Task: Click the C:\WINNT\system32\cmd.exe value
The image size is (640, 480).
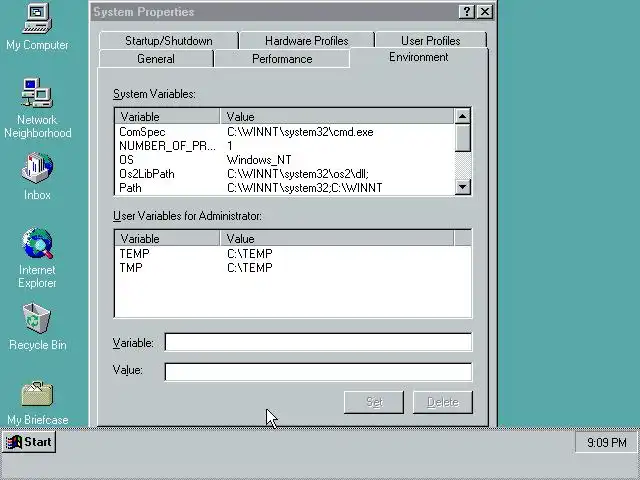Action: pos(300,132)
